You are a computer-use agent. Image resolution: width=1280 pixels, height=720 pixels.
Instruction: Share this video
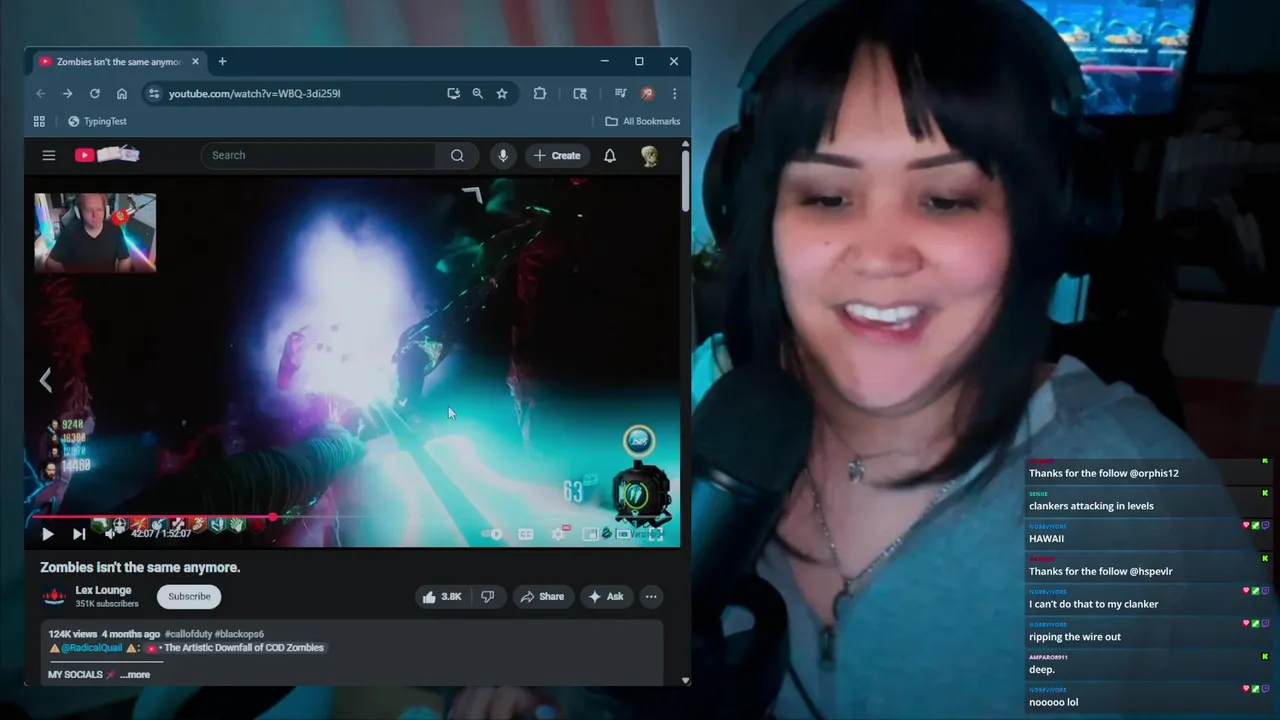[x=542, y=596]
